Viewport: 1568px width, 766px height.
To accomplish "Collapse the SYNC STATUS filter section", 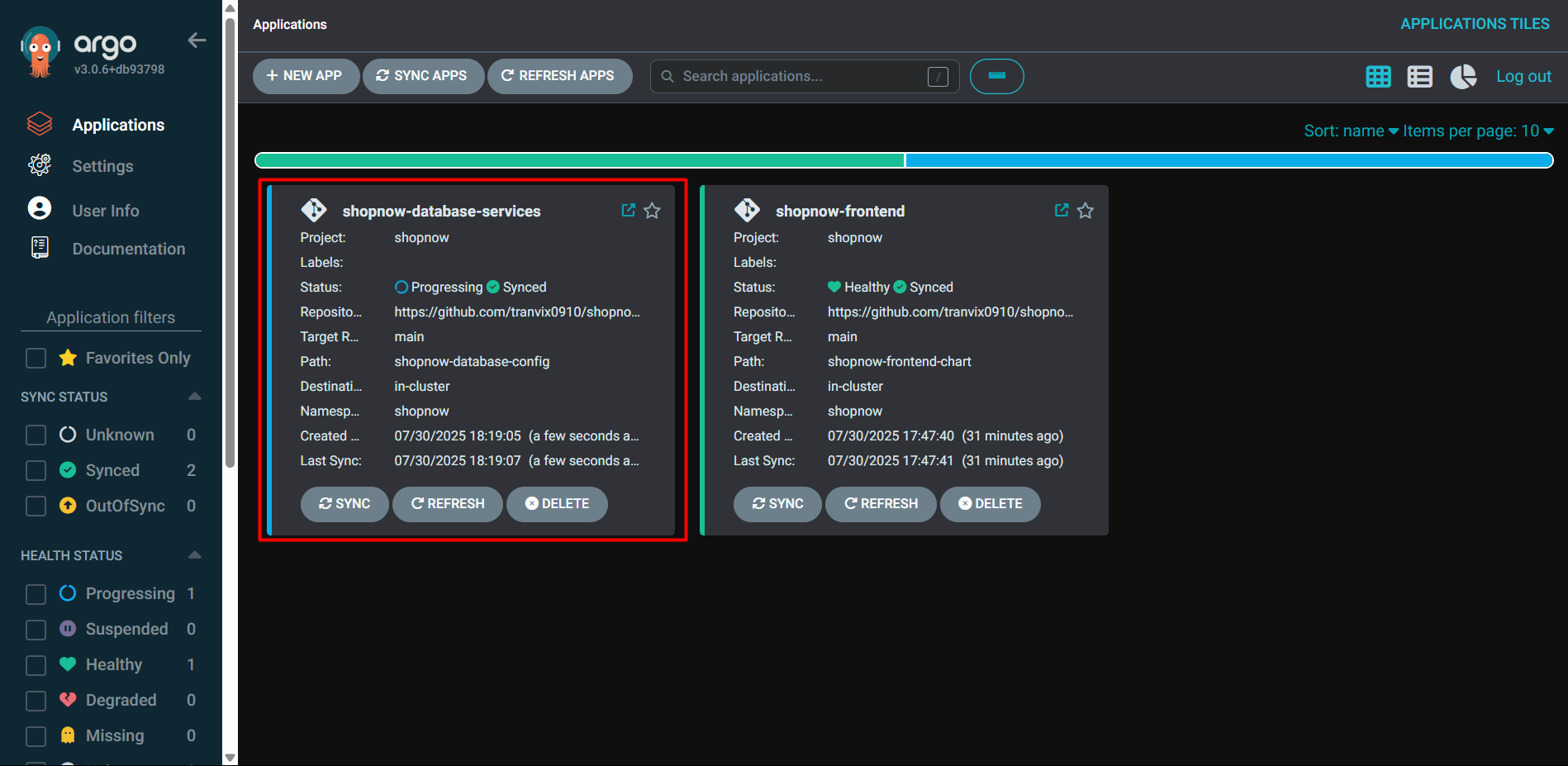I will pos(194,397).
